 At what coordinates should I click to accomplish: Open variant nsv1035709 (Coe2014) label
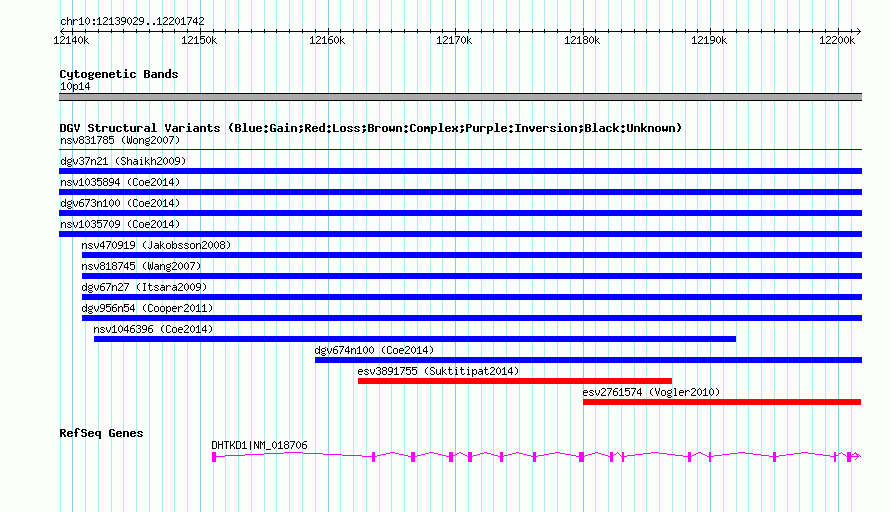tap(120, 224)
